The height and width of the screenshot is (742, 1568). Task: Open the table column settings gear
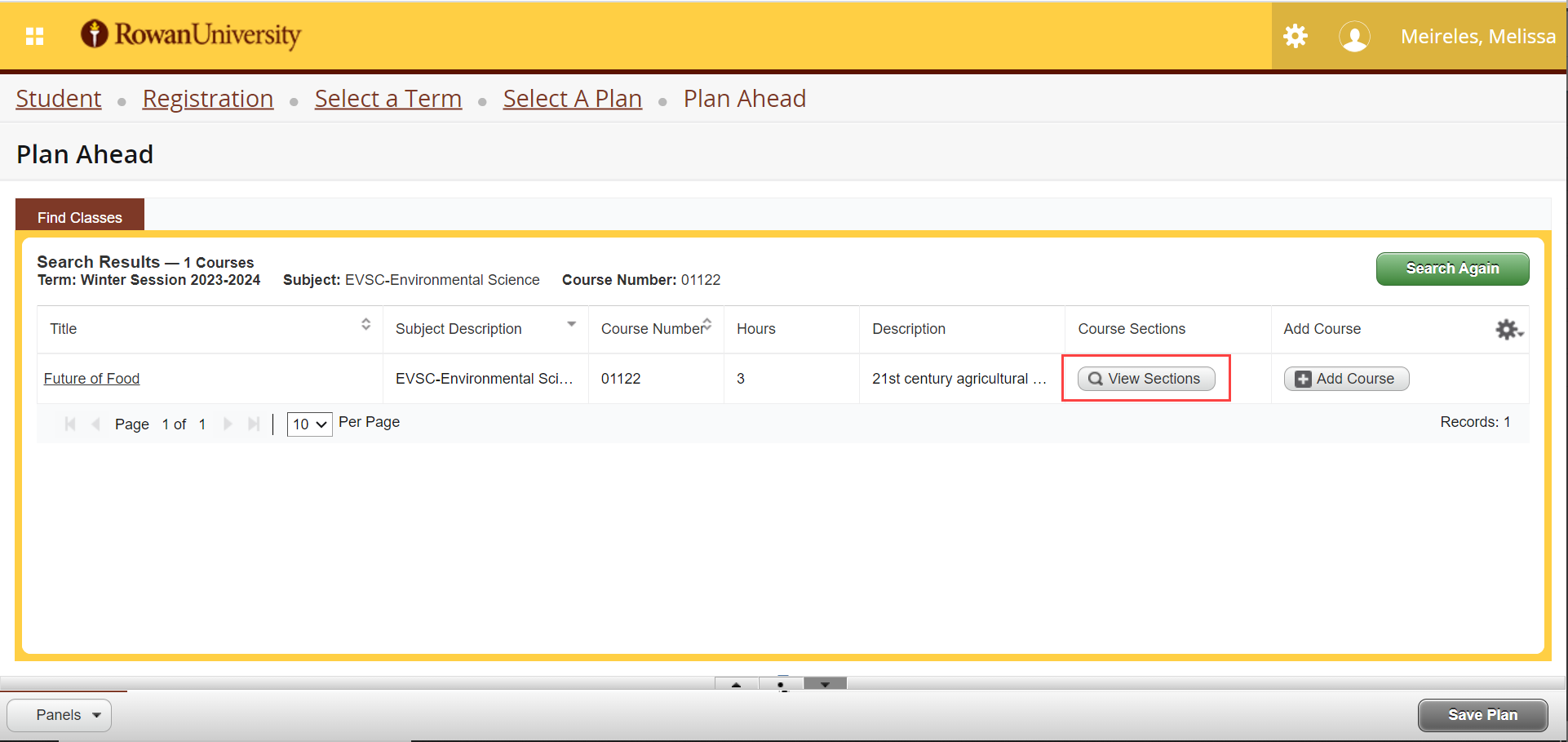pyautogui.click(x=1508, y=329)
